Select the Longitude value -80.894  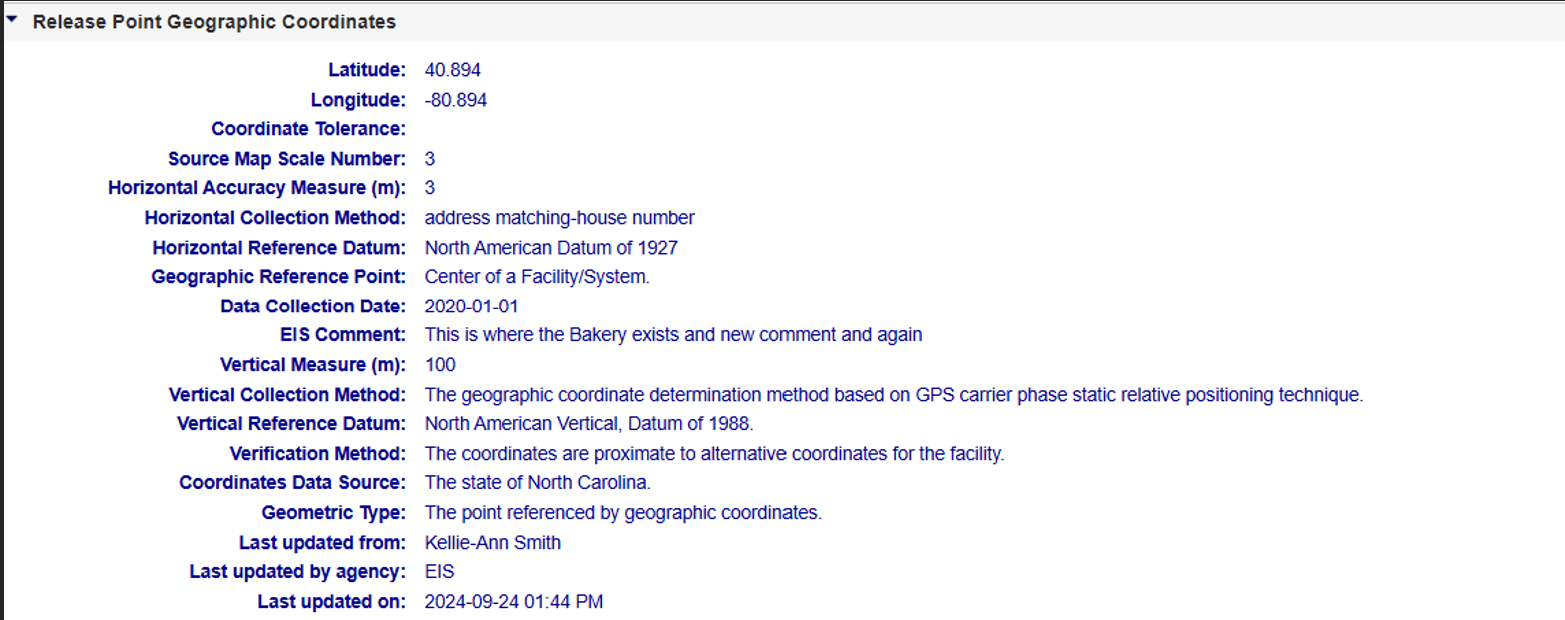456,100
